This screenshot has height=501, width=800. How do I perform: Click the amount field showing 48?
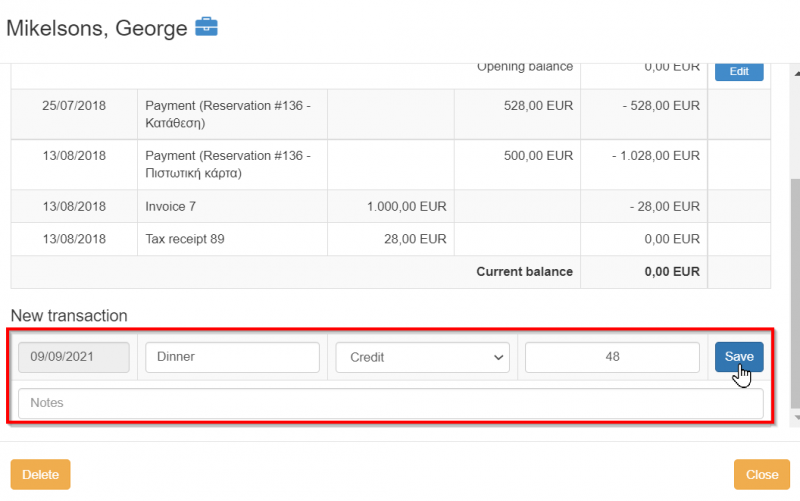(611, 358)
